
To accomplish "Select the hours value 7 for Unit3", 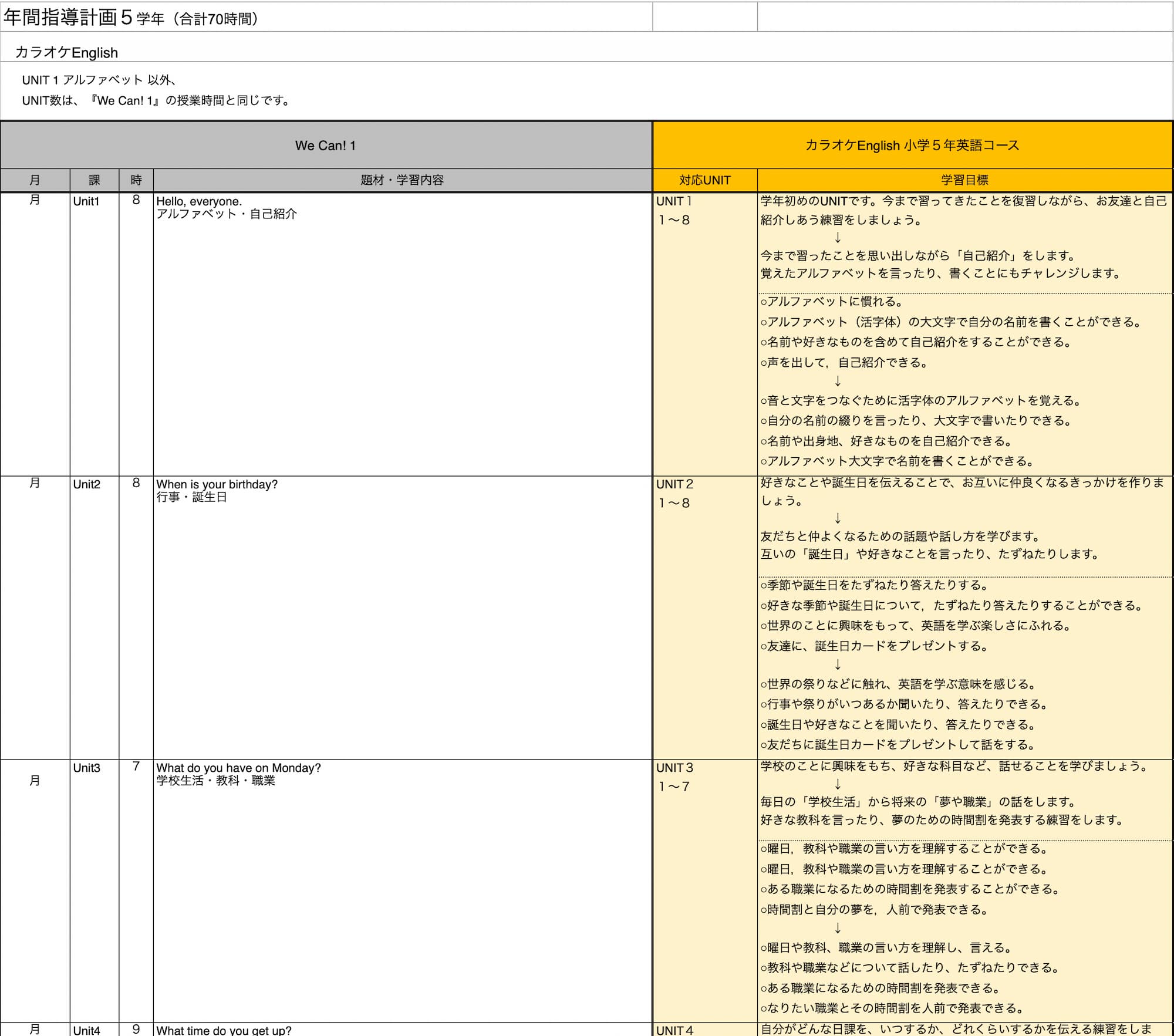I will click(136, 767).
